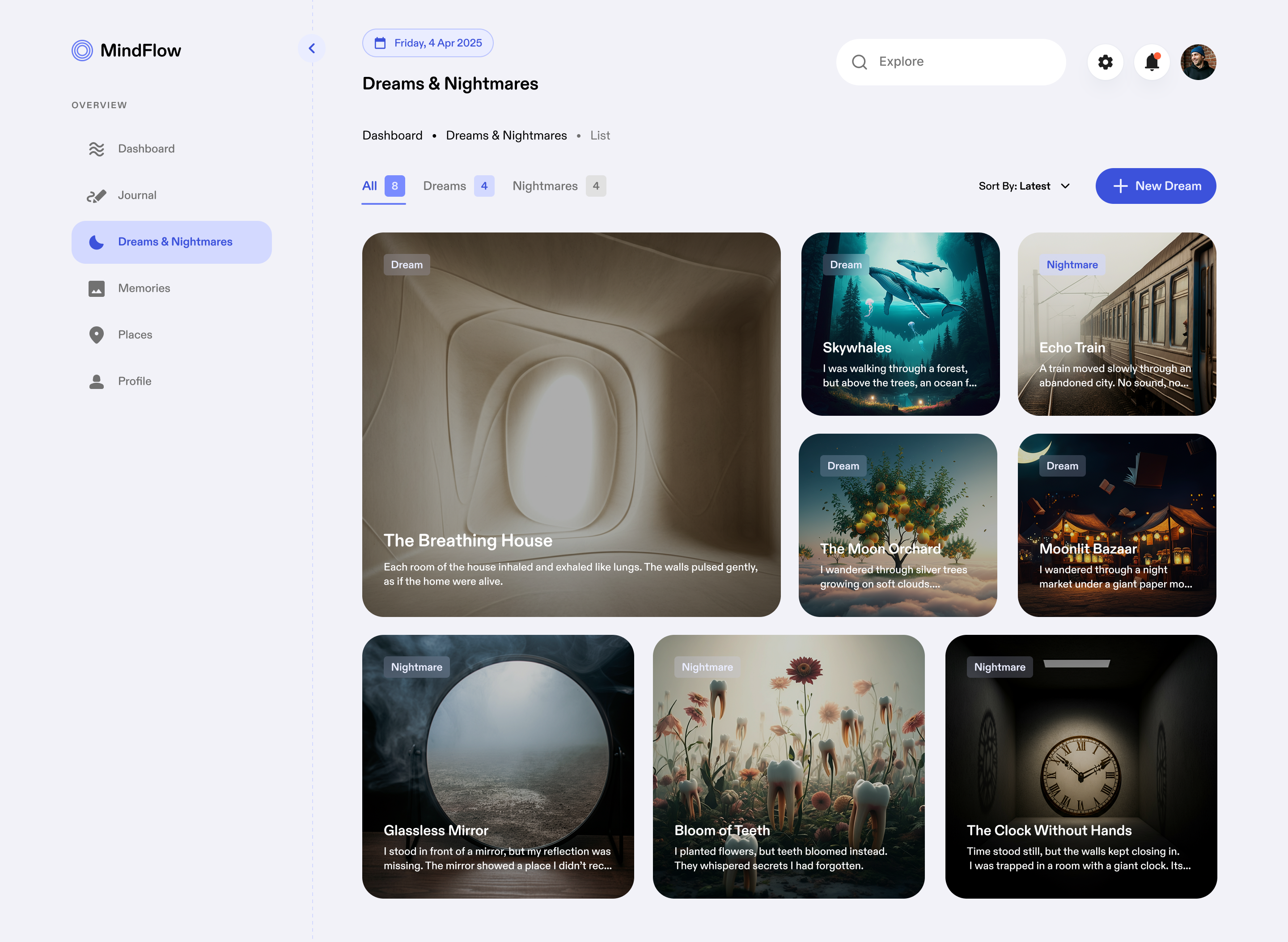
Task: Collapse the sidebar with the chevron button
Action: pos(311,48)
